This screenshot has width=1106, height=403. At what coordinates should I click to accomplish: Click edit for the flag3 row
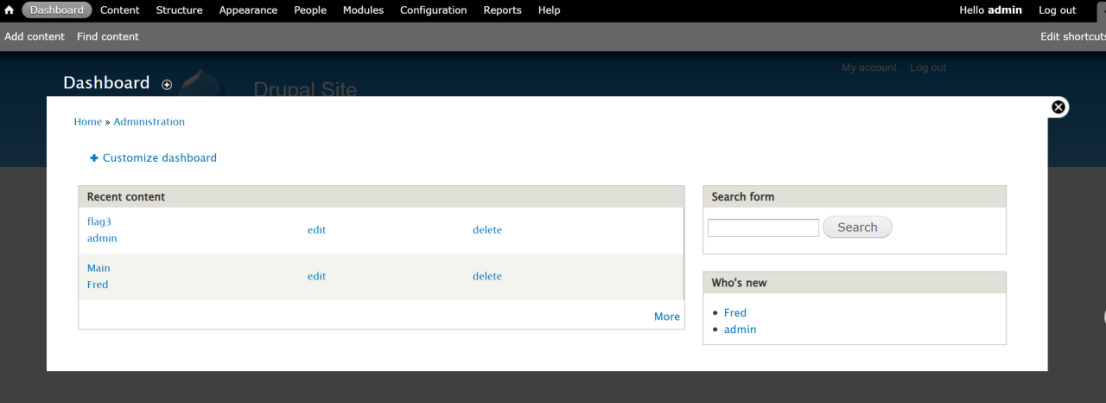click(x=317, y=230)
